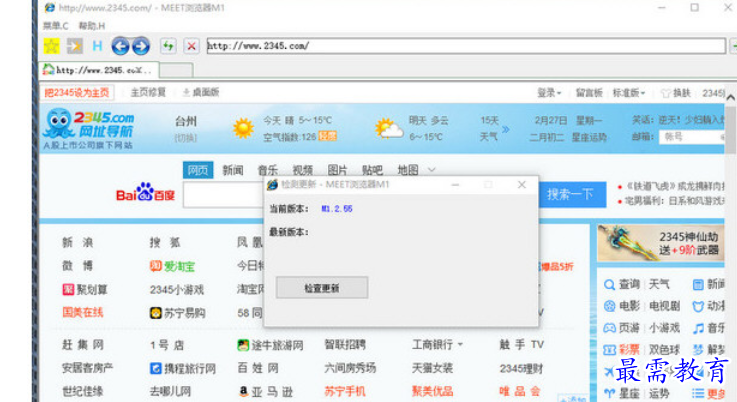
Task: Select the 网页 search tab
Action: click(x=198, y=170)
